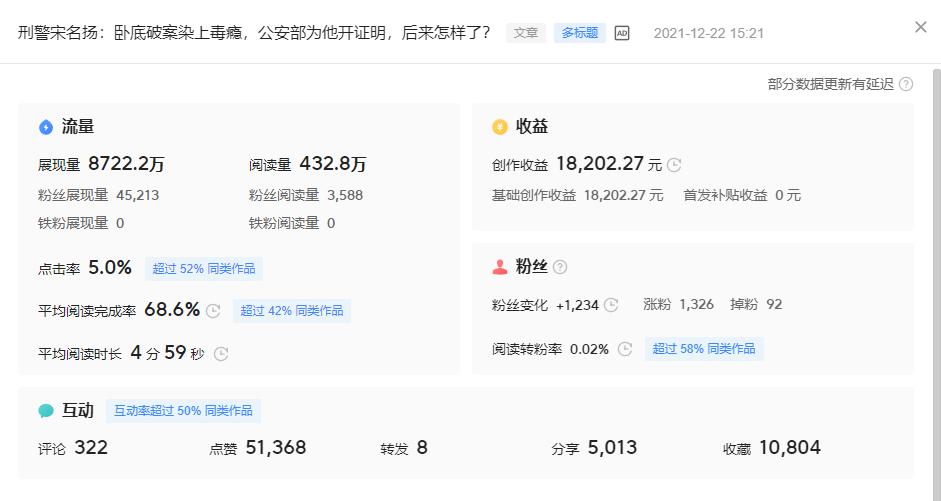Close the article data panel
The width and height of the screenshot is (941, 501).
pyautogui.click(x=920, y=27)
